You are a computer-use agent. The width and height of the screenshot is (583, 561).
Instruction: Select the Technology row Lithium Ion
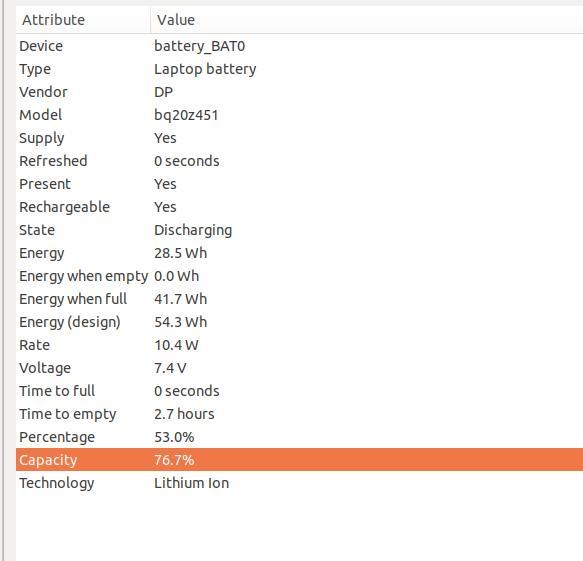point(299,483)
